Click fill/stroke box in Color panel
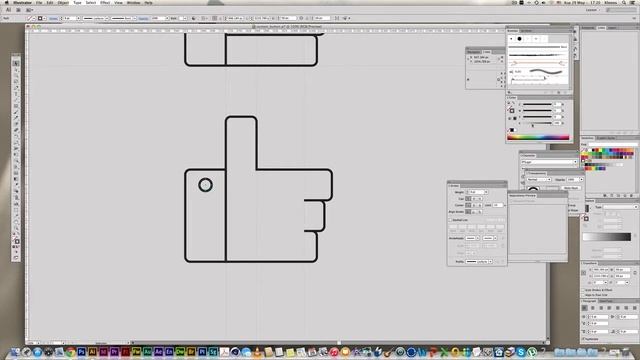 511,110
